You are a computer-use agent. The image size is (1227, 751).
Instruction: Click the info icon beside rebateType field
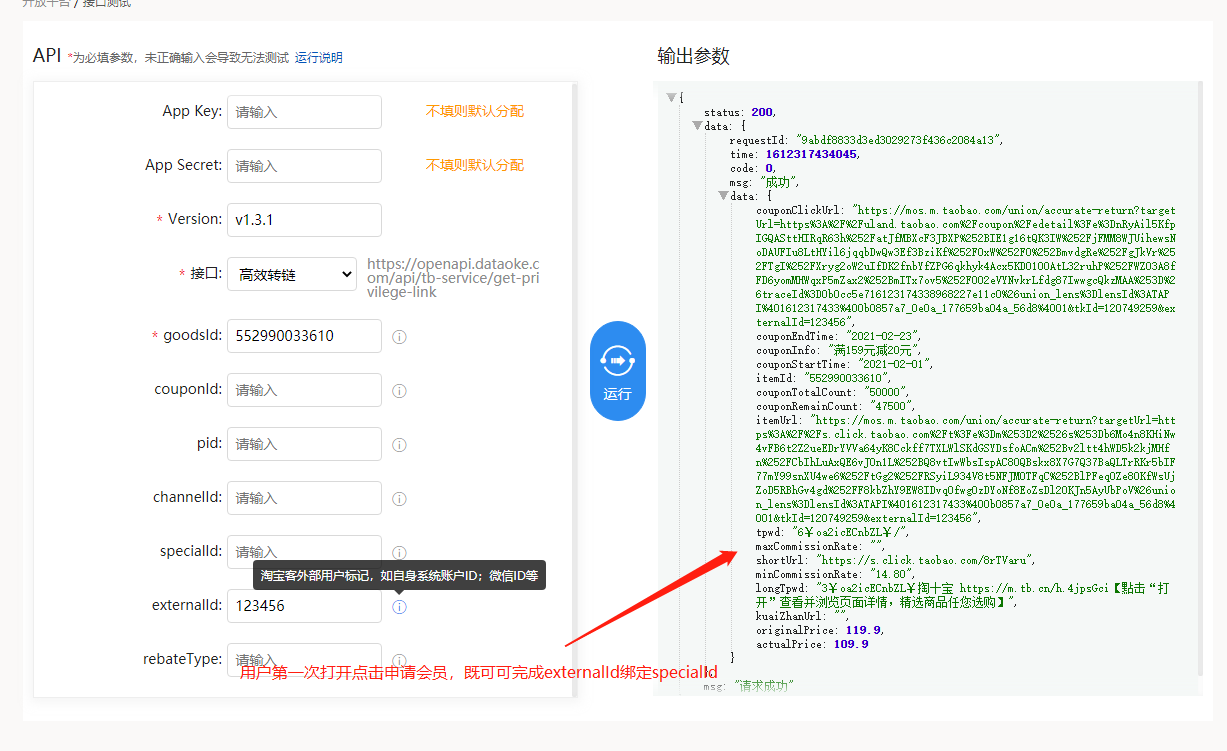click(x=399, y=660)
